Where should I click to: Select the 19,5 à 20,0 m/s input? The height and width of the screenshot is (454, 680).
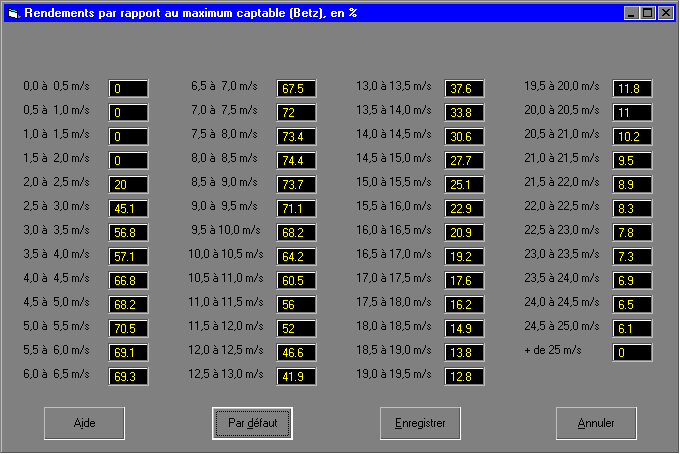click(x=632, y=89)
